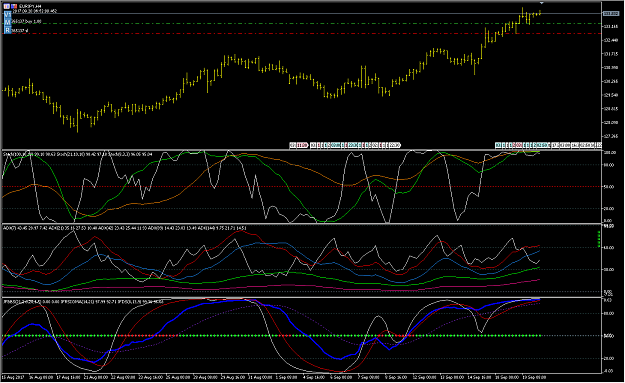625x383 pixels.
Task: Click the 130.990 price scale value
Action: [x=611, y=67]
